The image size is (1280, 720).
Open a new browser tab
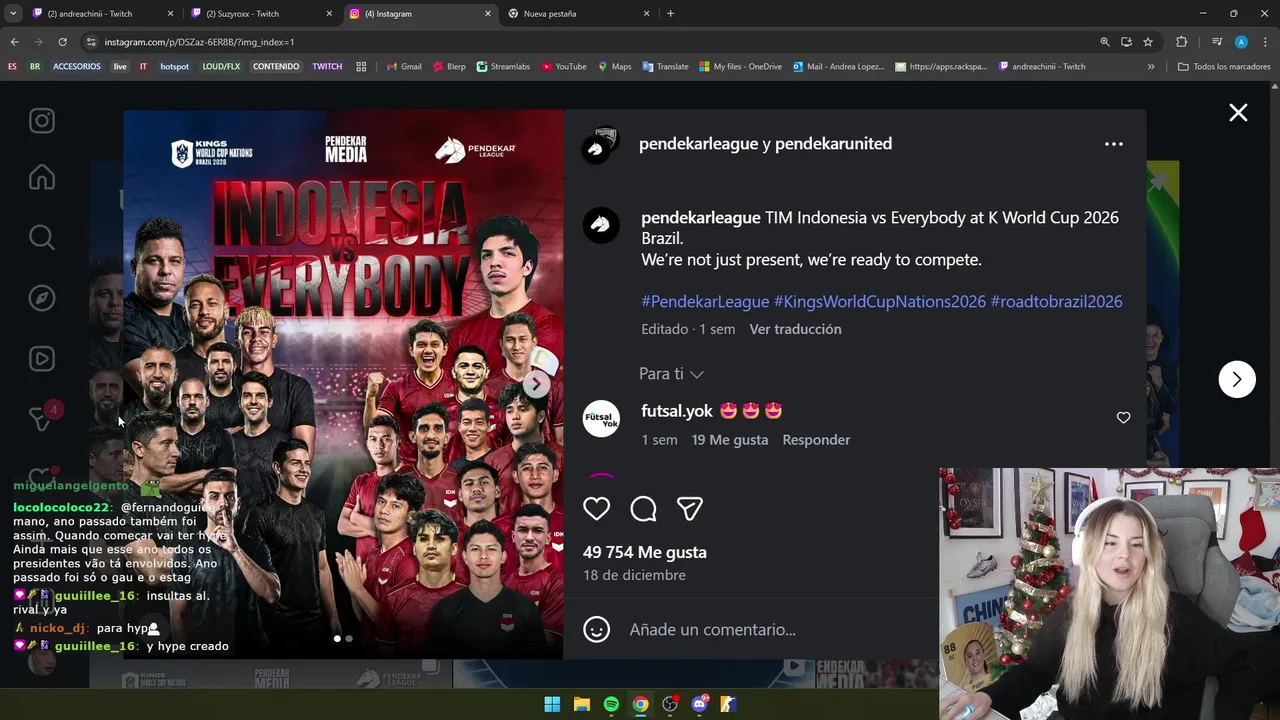pyautogui.click(x=670, y=14)
